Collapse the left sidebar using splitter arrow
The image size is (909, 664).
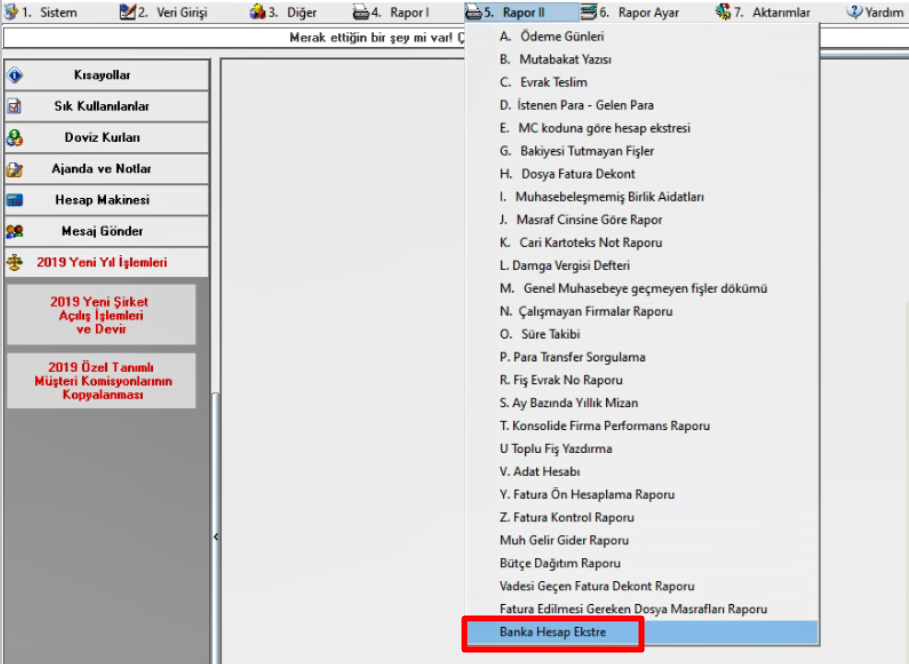point(215,537)
